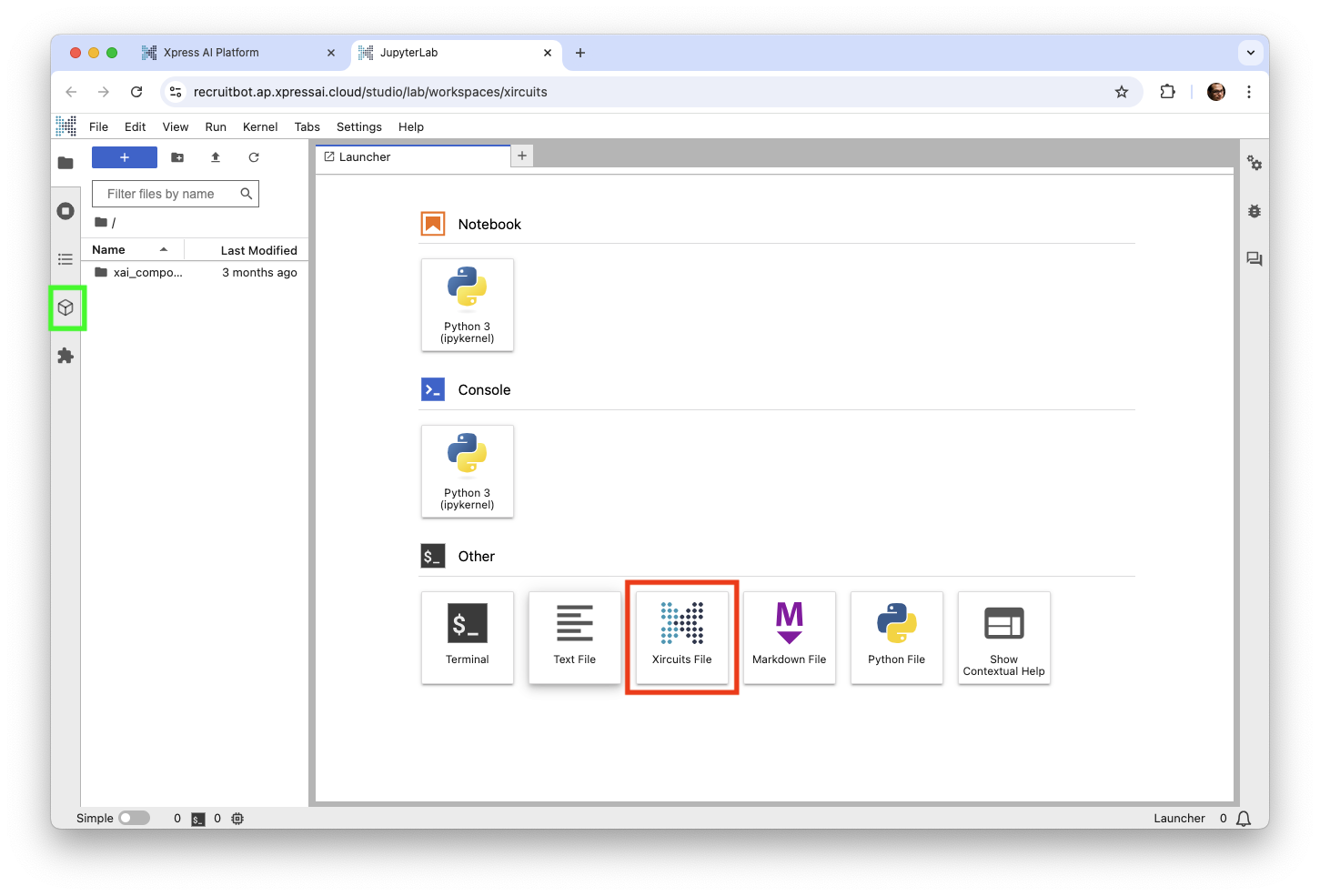Bookmark this page with star icon
This screenshot has width=1320, height=896.
1122,92
